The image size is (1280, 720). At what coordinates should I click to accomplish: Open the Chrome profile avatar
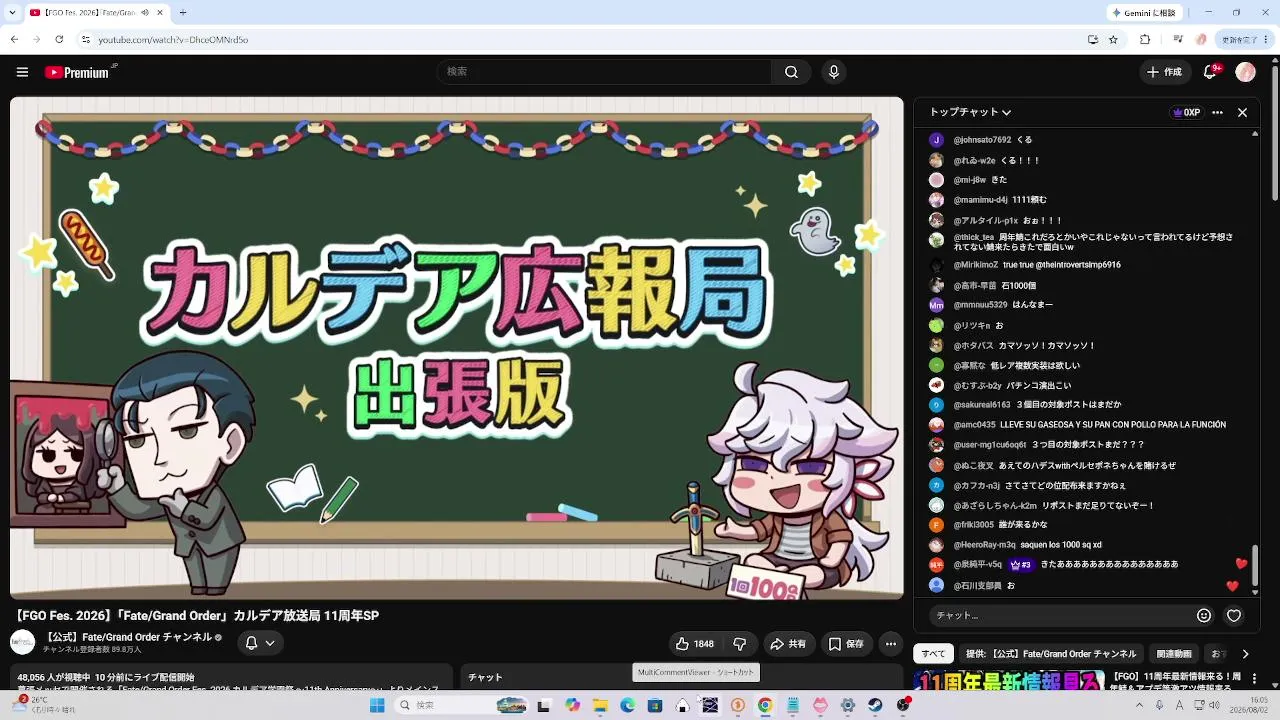coord(1201,40)
